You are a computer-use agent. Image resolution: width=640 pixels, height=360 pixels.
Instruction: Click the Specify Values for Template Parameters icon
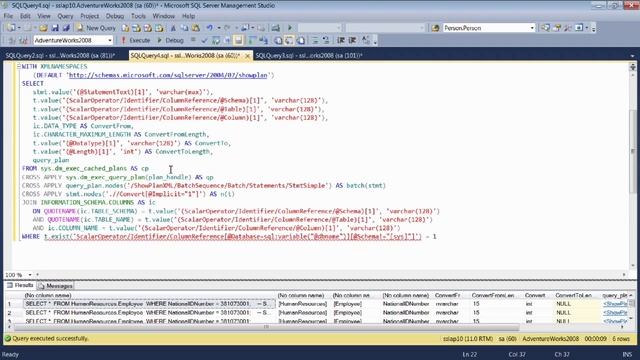[x=365, y=40]
